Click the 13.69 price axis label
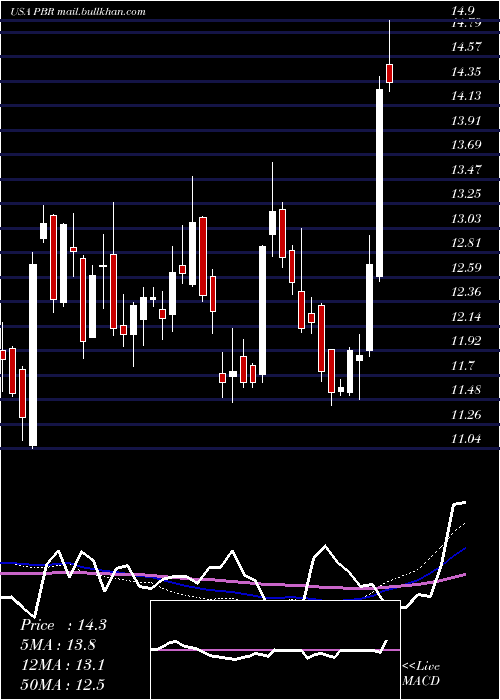The height and width of the screenshot is (700, 500). click(466, 145)
